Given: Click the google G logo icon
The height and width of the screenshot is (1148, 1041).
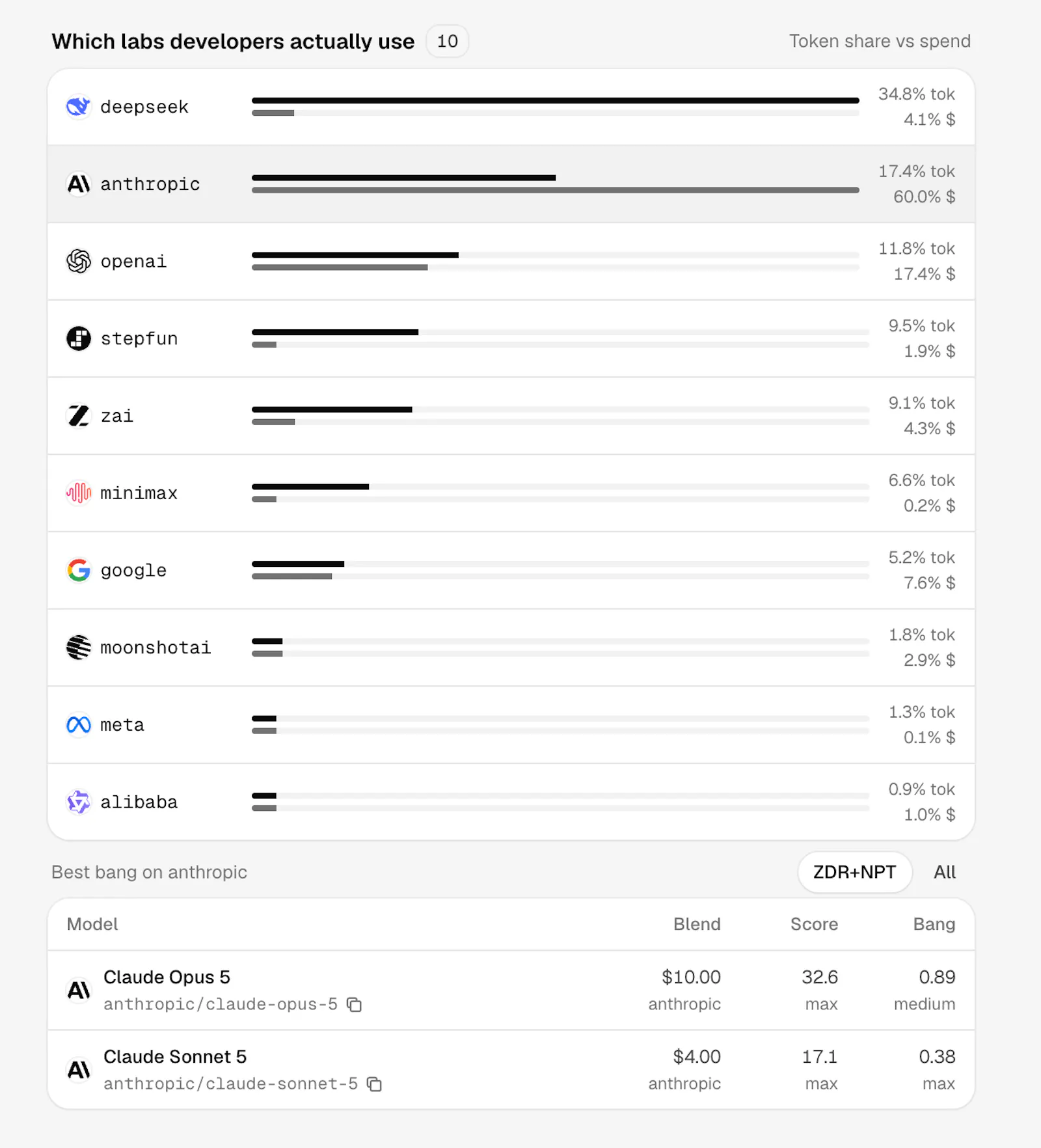Looking at the screenshot, I should click(79, 570).
